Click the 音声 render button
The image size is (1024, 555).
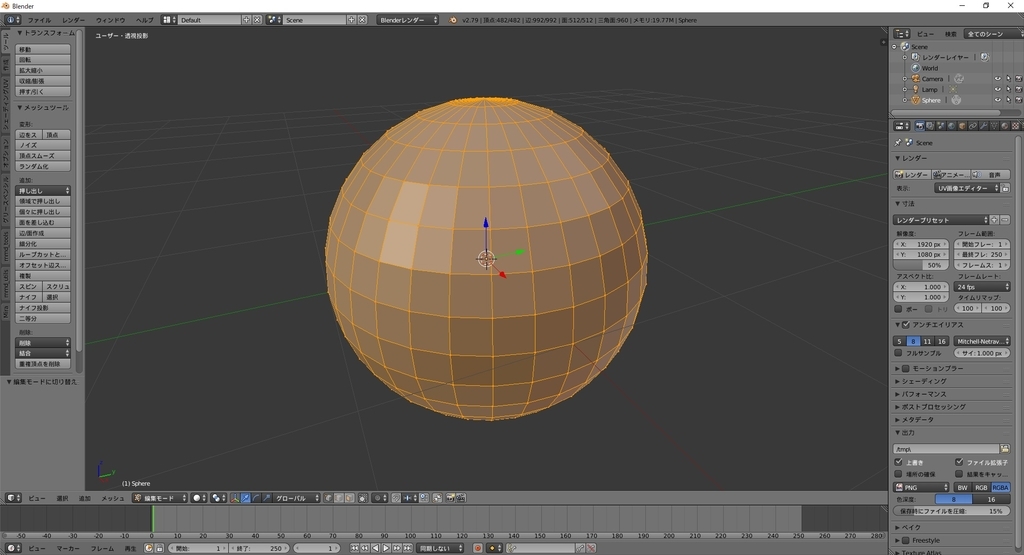point(990,174)
